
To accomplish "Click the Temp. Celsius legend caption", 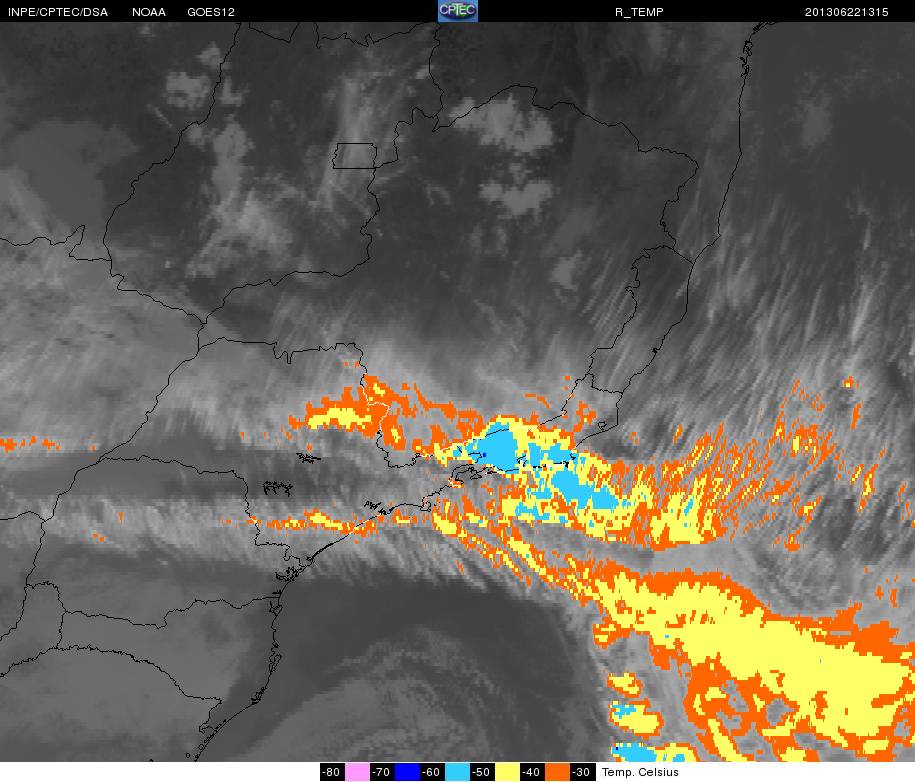I will [x=640, y=772].
